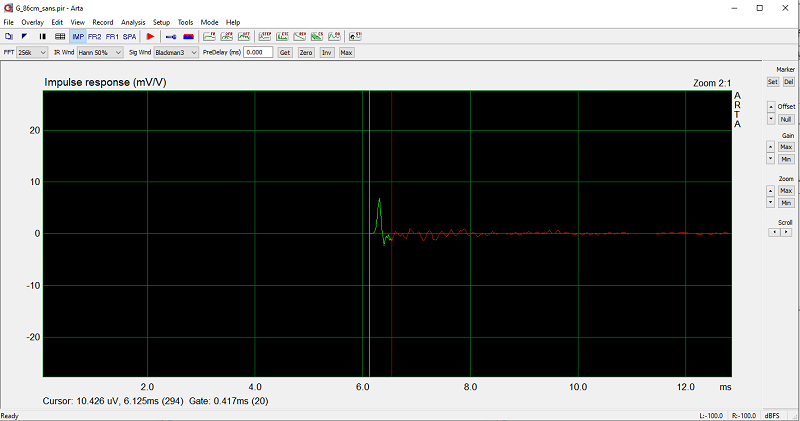Open the REV reverberation decay icon
Viewport: 800px width, 421px height.
[299, 36]
